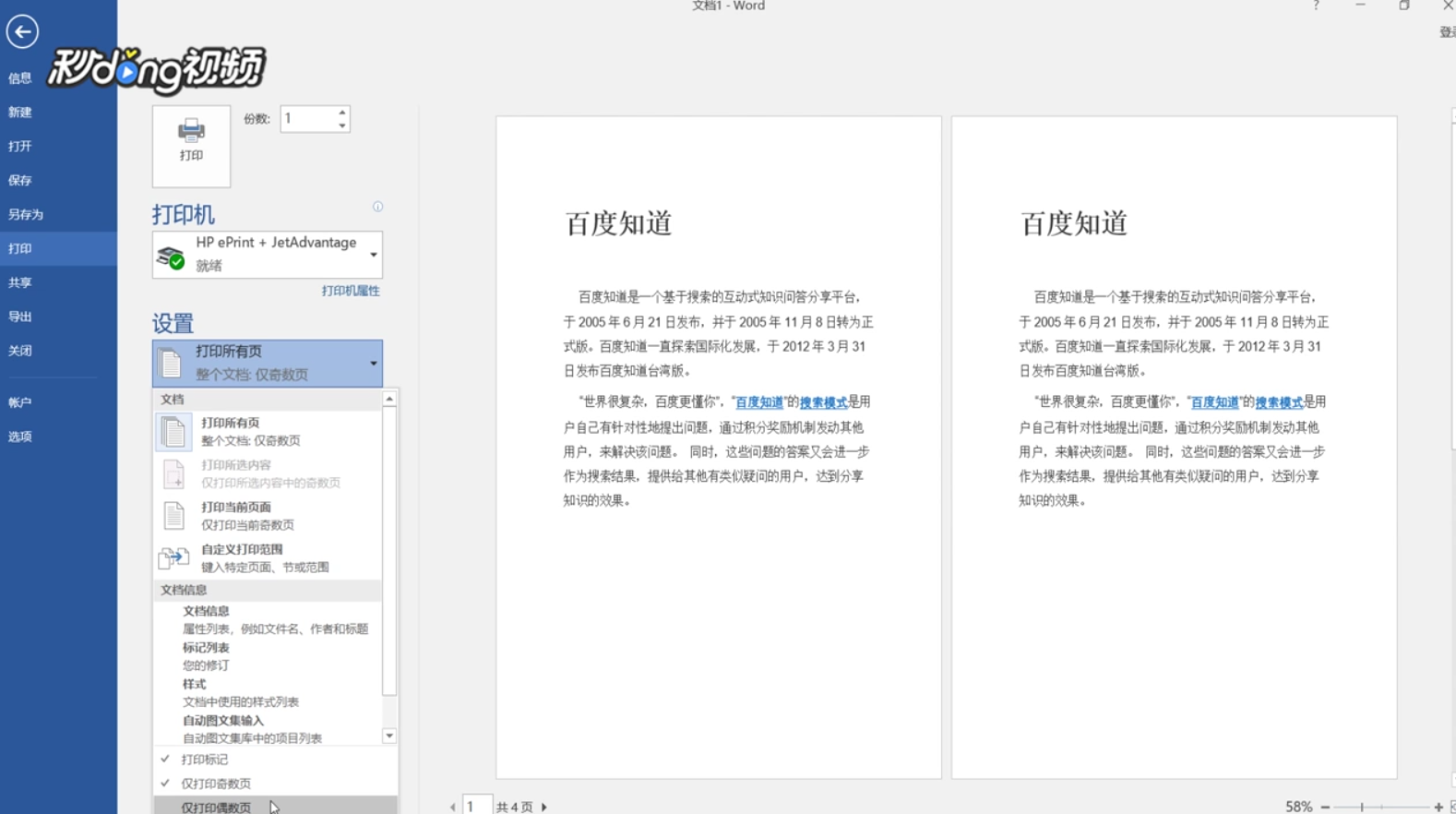
Task: Click the printer info icon
Action: 377,207
